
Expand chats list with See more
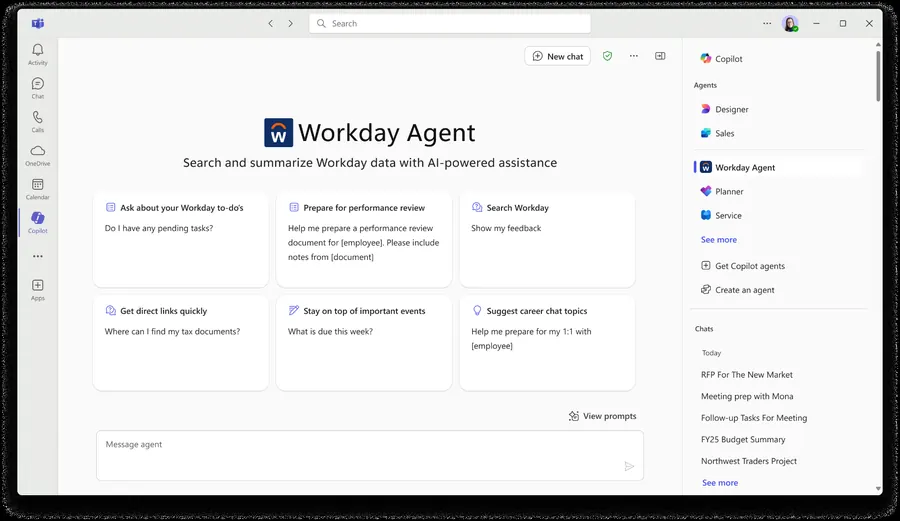720,483
